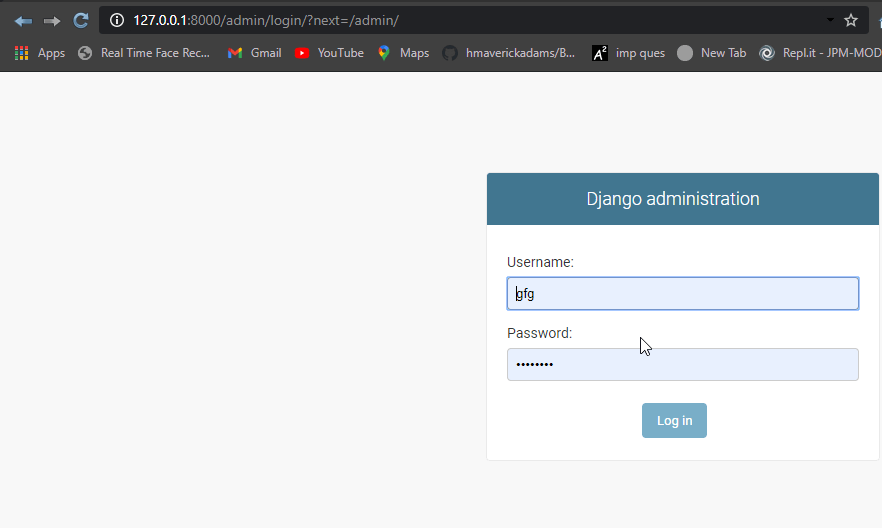The image size is (882, 528).
Task: Open address bar suggestions dropdown arrow
Action: tap(830, 20)
